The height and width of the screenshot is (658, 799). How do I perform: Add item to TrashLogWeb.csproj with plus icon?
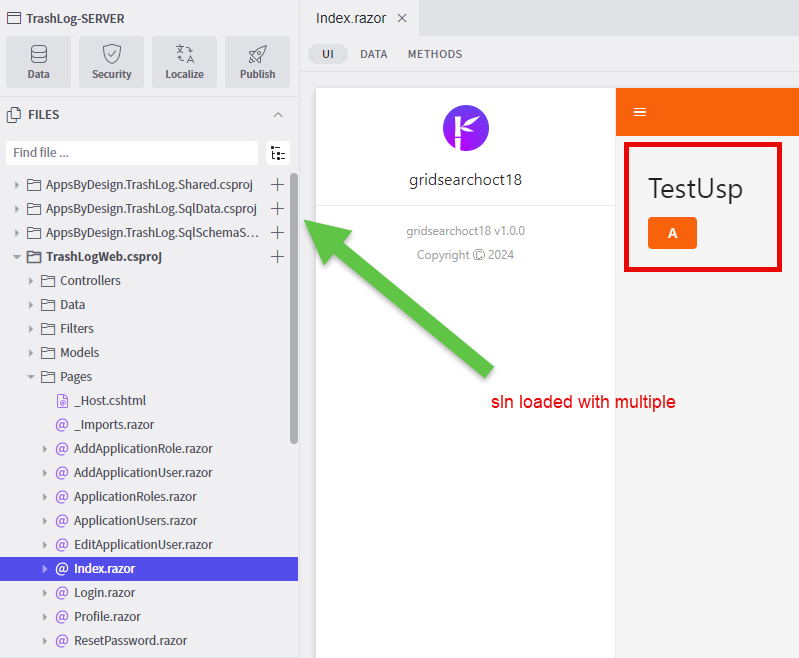278,257
